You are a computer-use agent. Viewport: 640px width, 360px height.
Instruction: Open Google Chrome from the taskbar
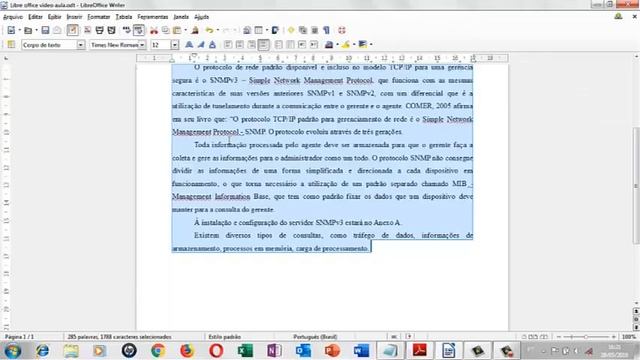[x=158, y=351]
